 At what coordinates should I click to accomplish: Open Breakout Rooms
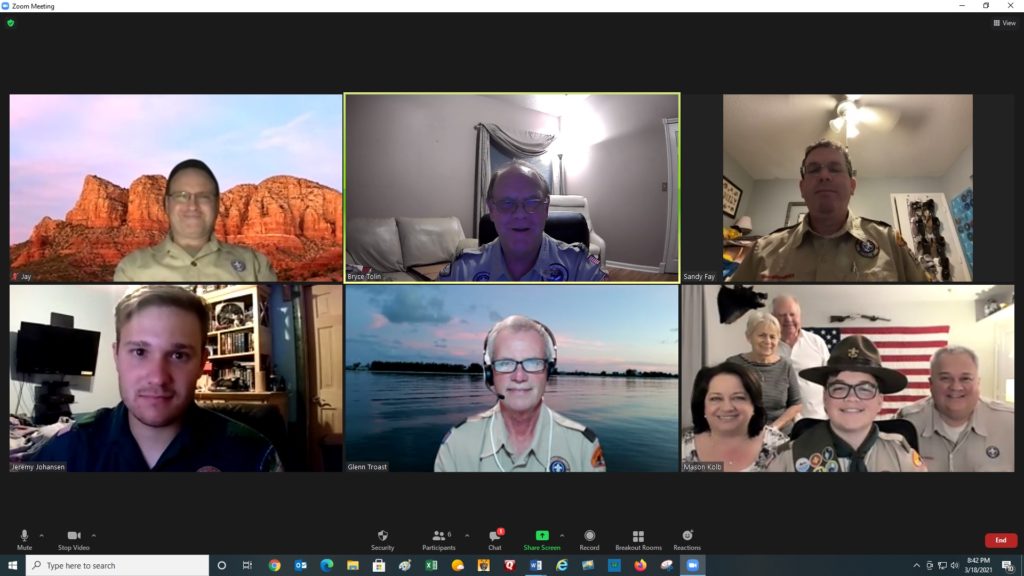tap(638, 537)
